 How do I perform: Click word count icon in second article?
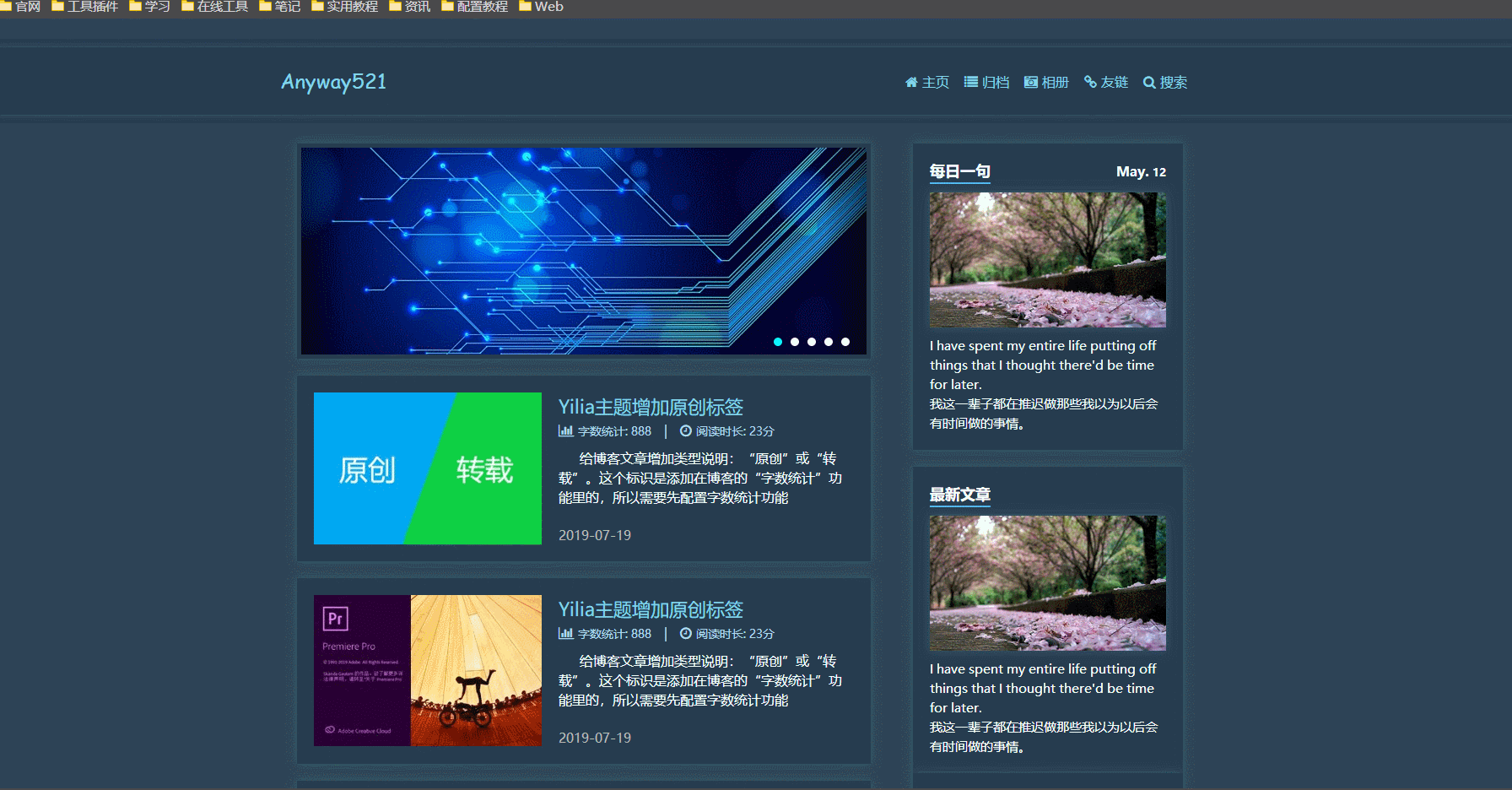click(x=565, y=634)
